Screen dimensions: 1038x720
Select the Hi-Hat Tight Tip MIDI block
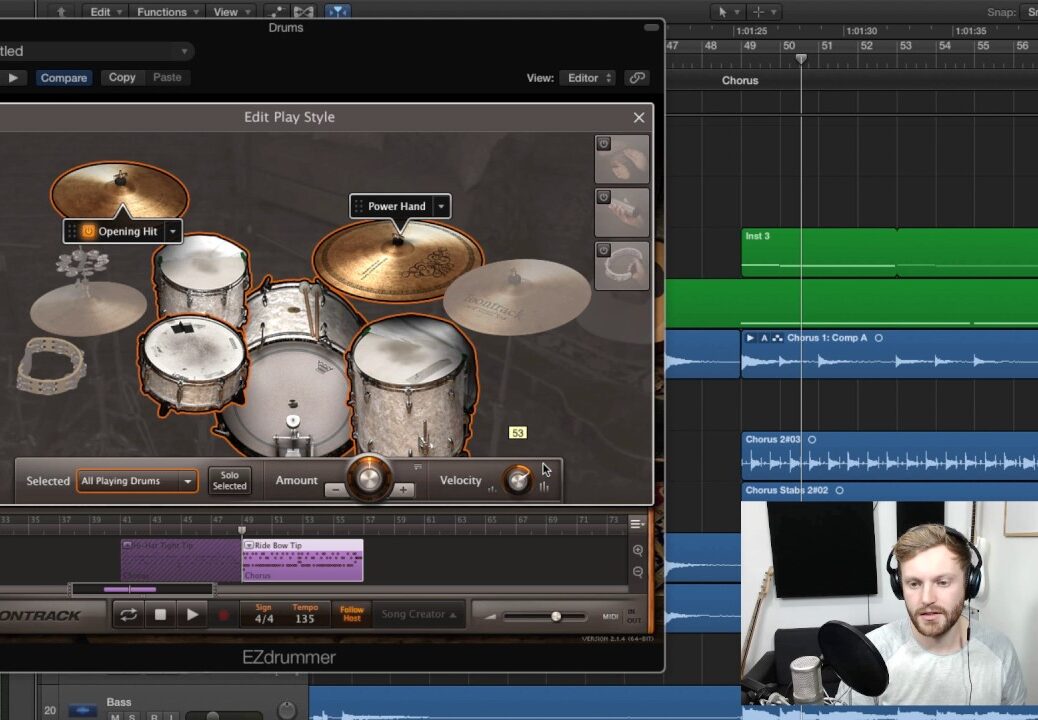click(x=181, y=561)
